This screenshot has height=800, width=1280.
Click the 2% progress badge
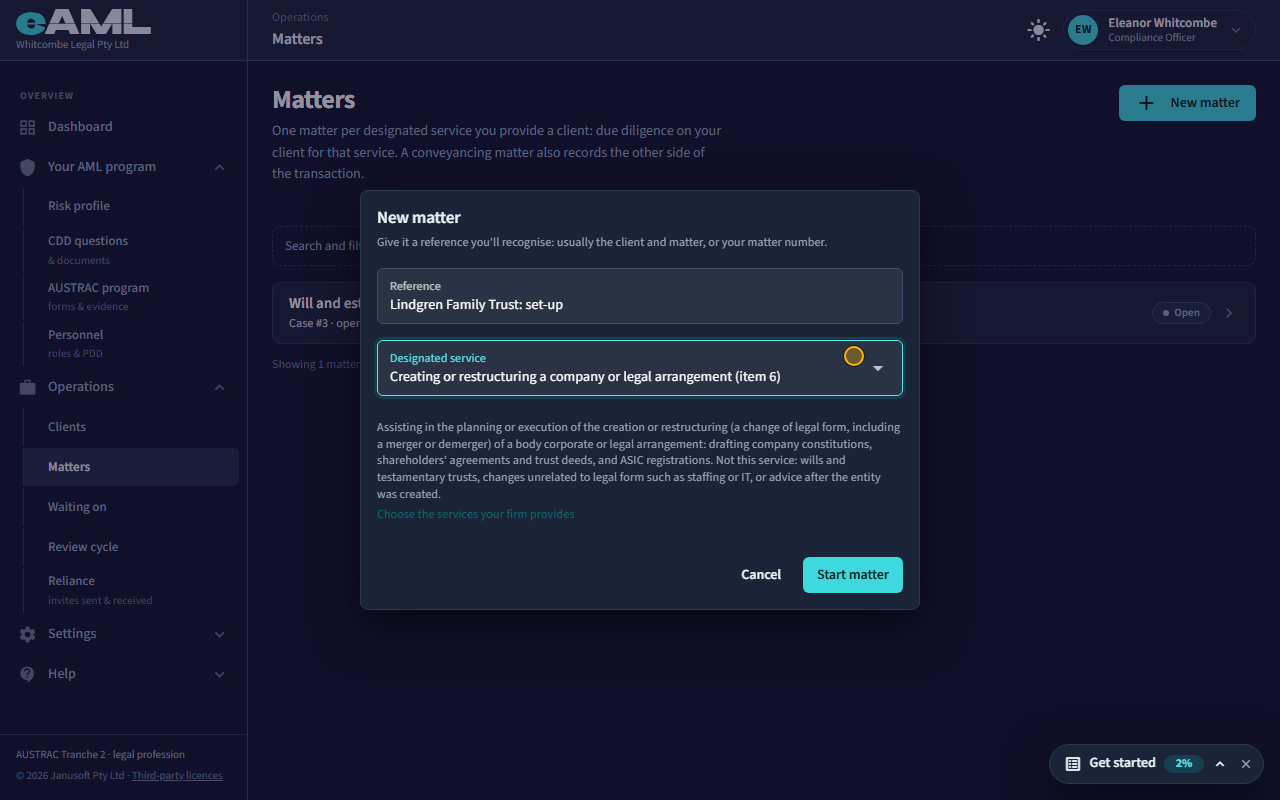1184,763
